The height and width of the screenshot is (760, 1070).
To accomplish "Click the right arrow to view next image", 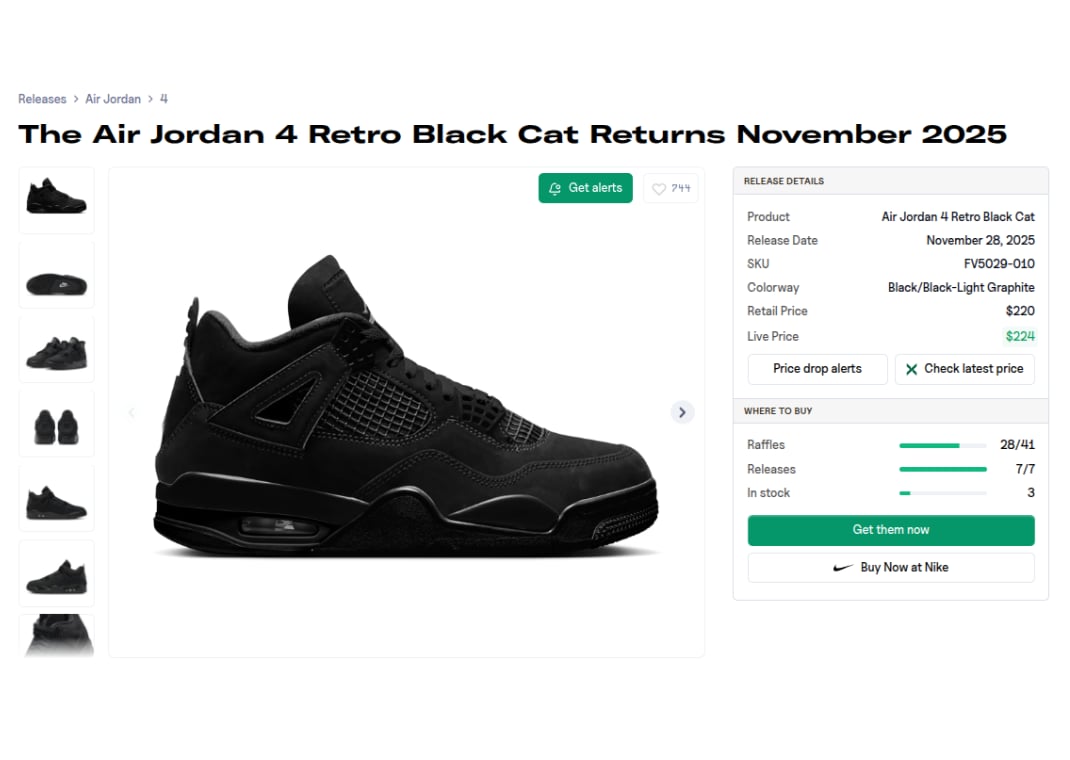I will pyautogui.click(x=682, y=412).
